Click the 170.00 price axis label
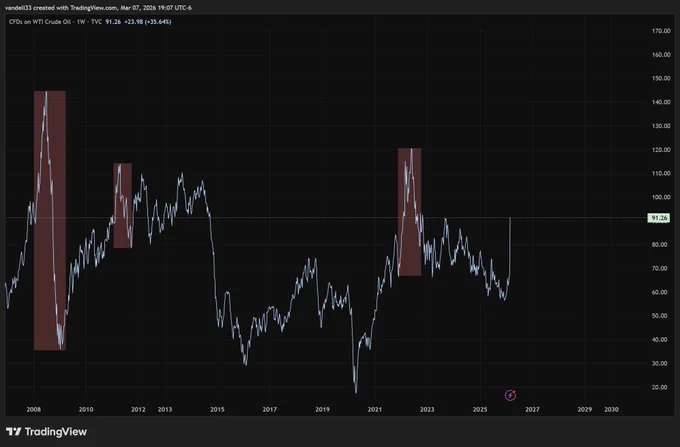 click(661, 31)
